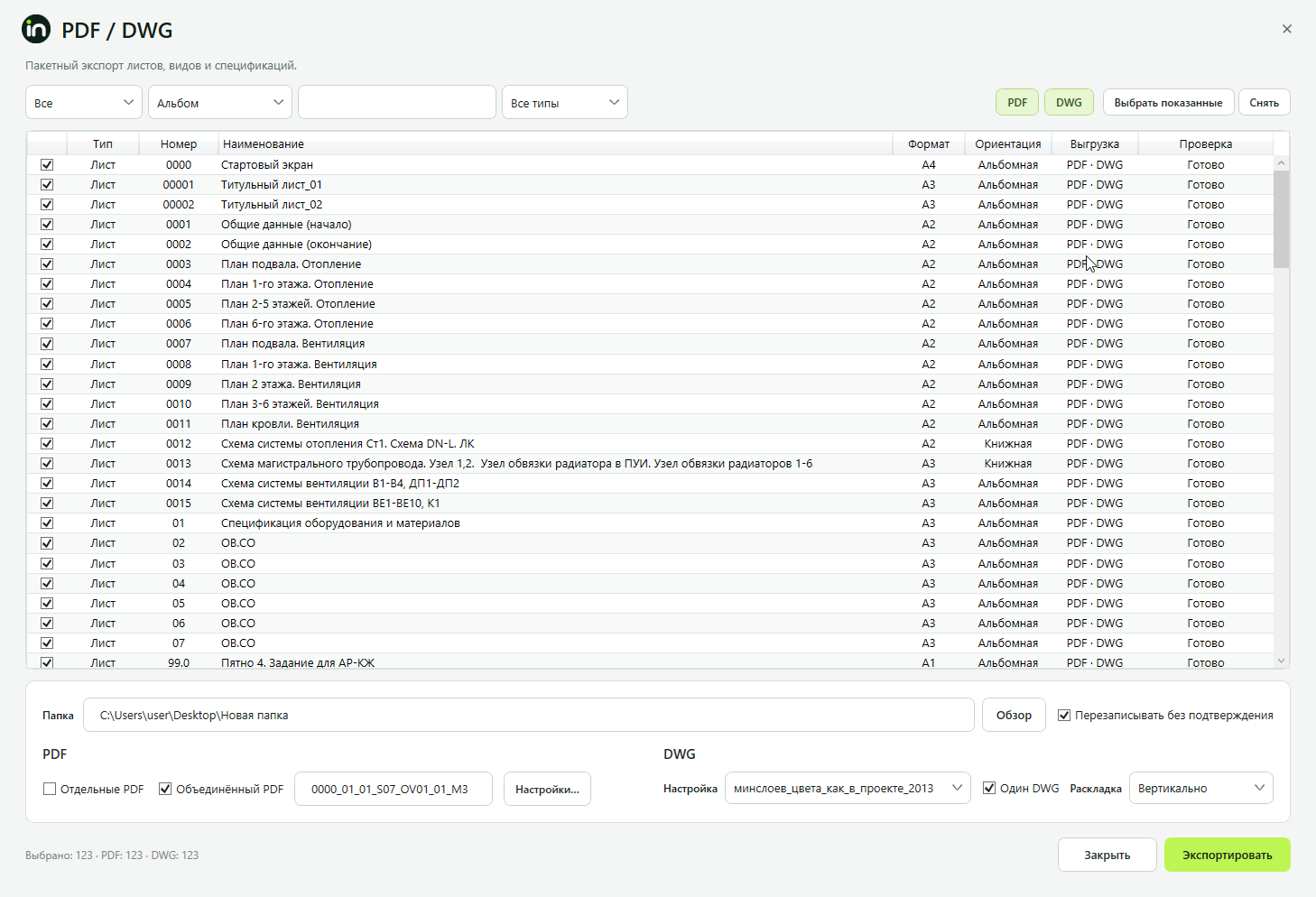
Task: Click the merged PDF filename field
Action: click(x=394, y=789)
